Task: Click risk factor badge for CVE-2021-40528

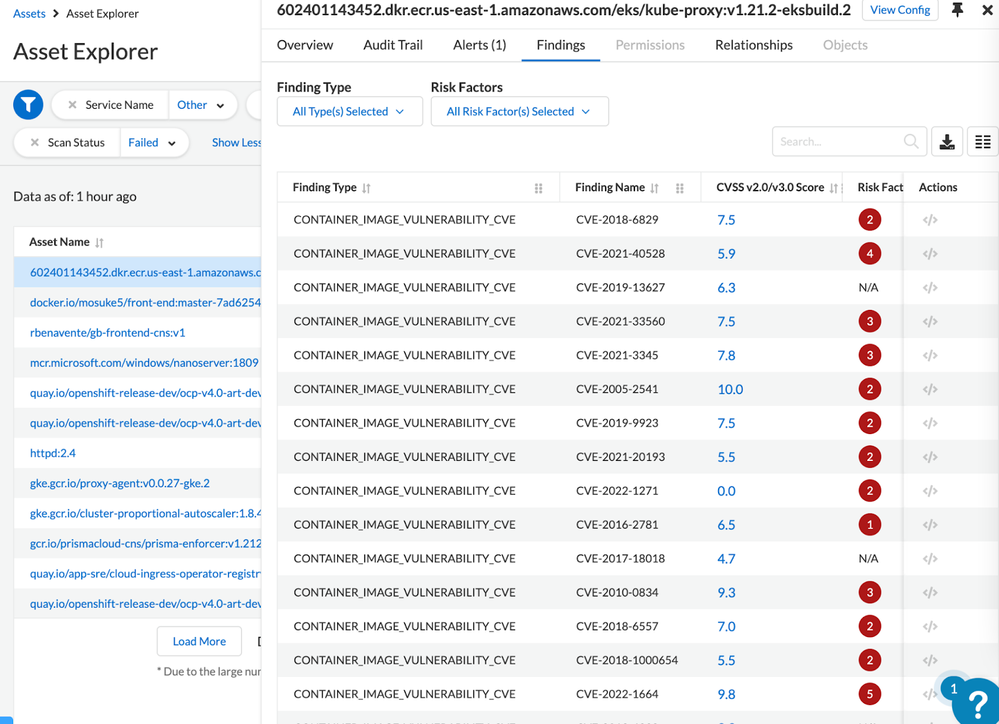Action: pyautogui.click(x=869, y=254)
